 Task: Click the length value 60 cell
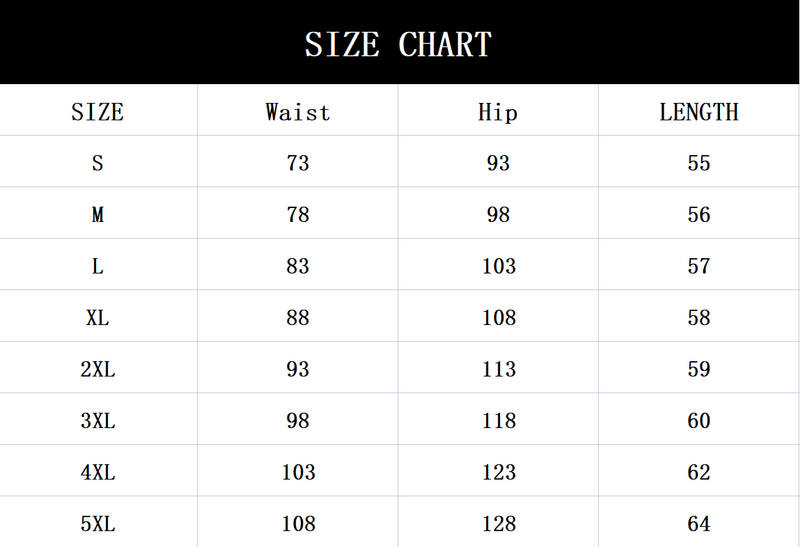(x=699, y=421)
